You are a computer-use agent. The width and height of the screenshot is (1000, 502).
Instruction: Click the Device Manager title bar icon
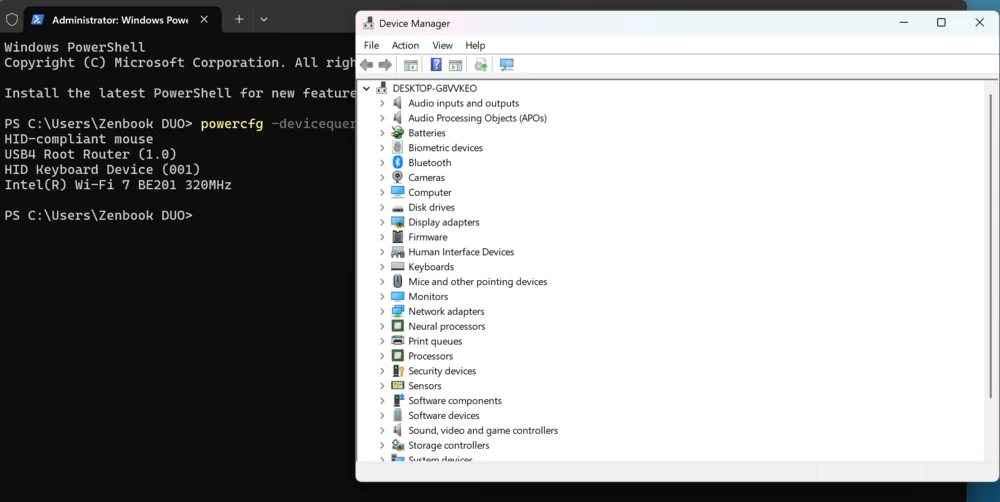[369, 24]
